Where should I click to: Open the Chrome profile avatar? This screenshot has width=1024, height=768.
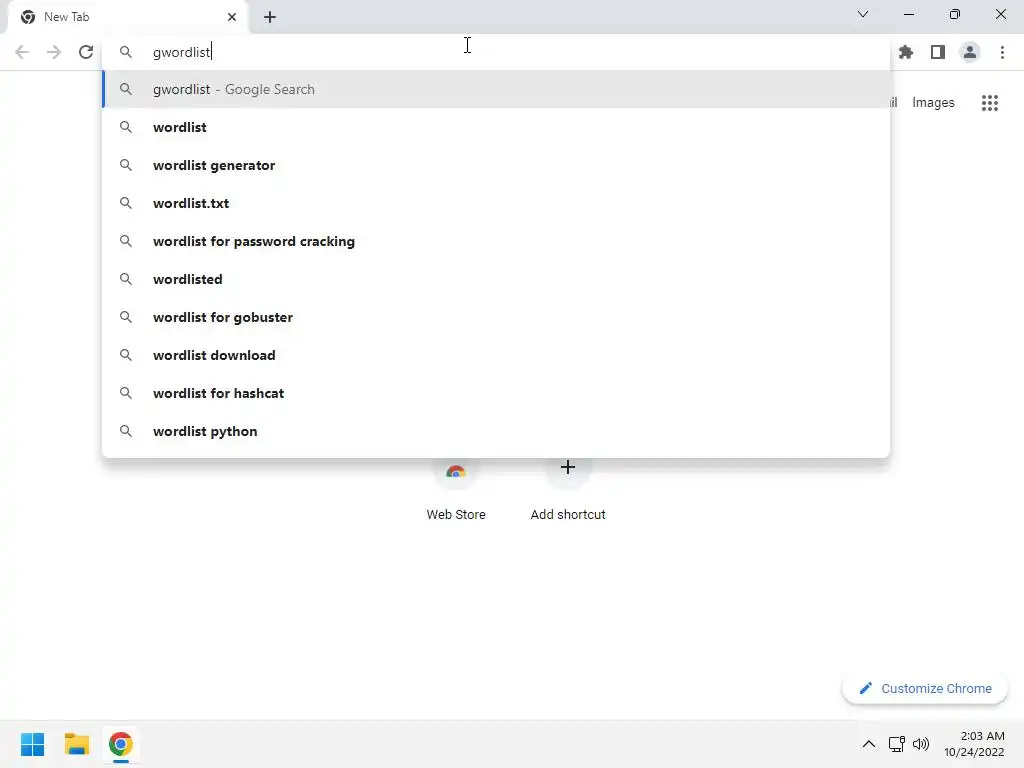pyautogui.click(x=970, y=52)
